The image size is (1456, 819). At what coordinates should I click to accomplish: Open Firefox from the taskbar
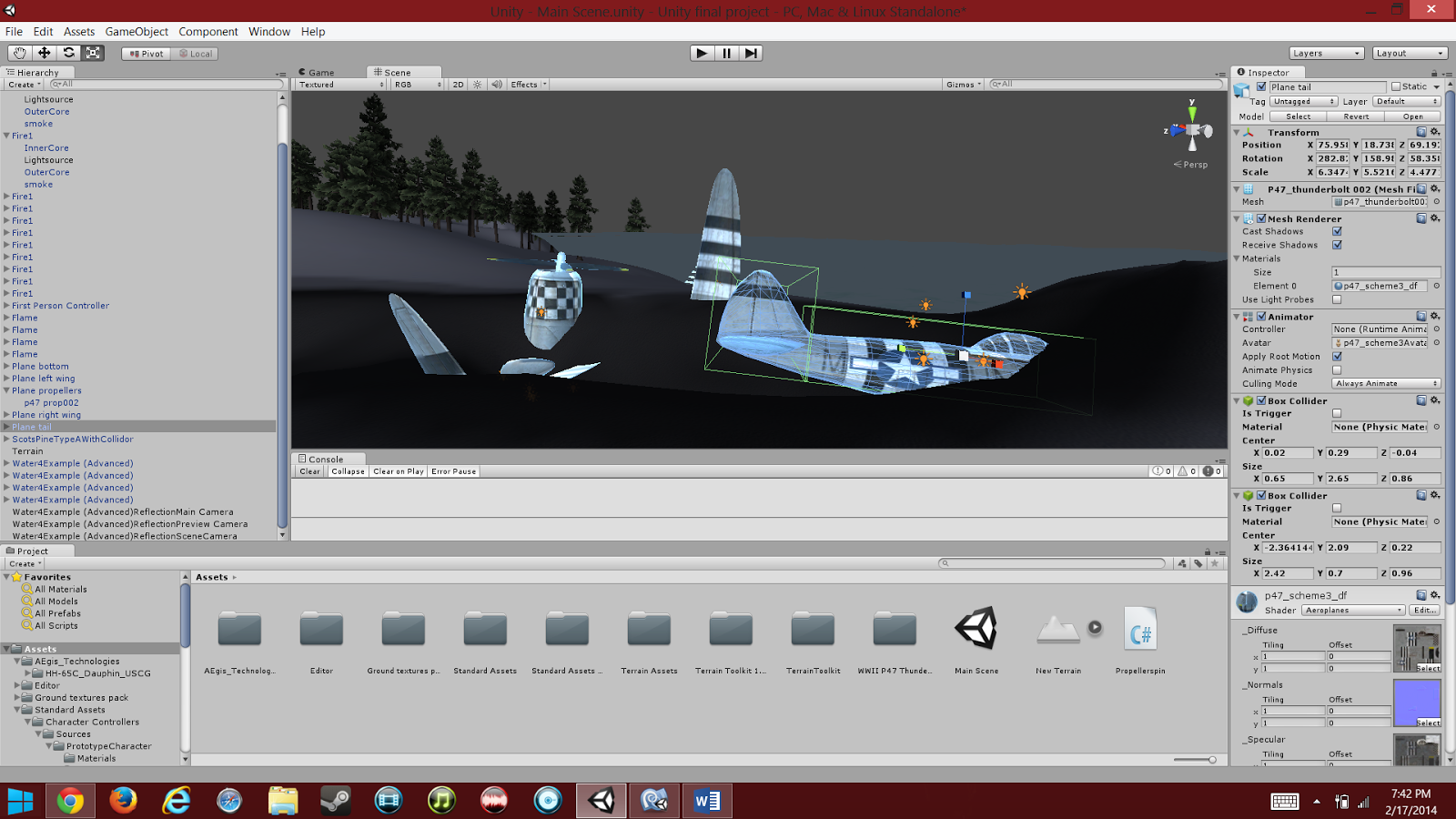point(123,801)
